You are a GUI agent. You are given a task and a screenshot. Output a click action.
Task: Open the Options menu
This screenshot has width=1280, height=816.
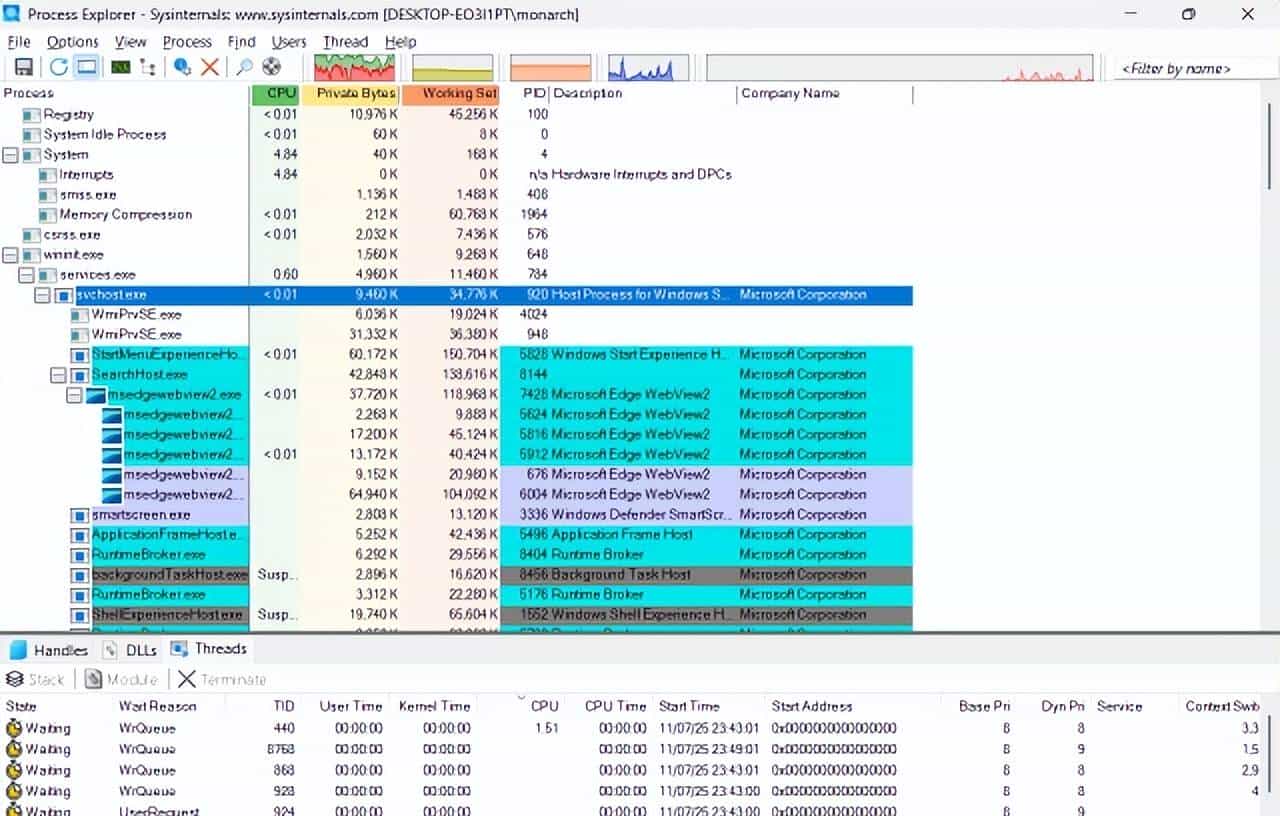click(72, 42)
